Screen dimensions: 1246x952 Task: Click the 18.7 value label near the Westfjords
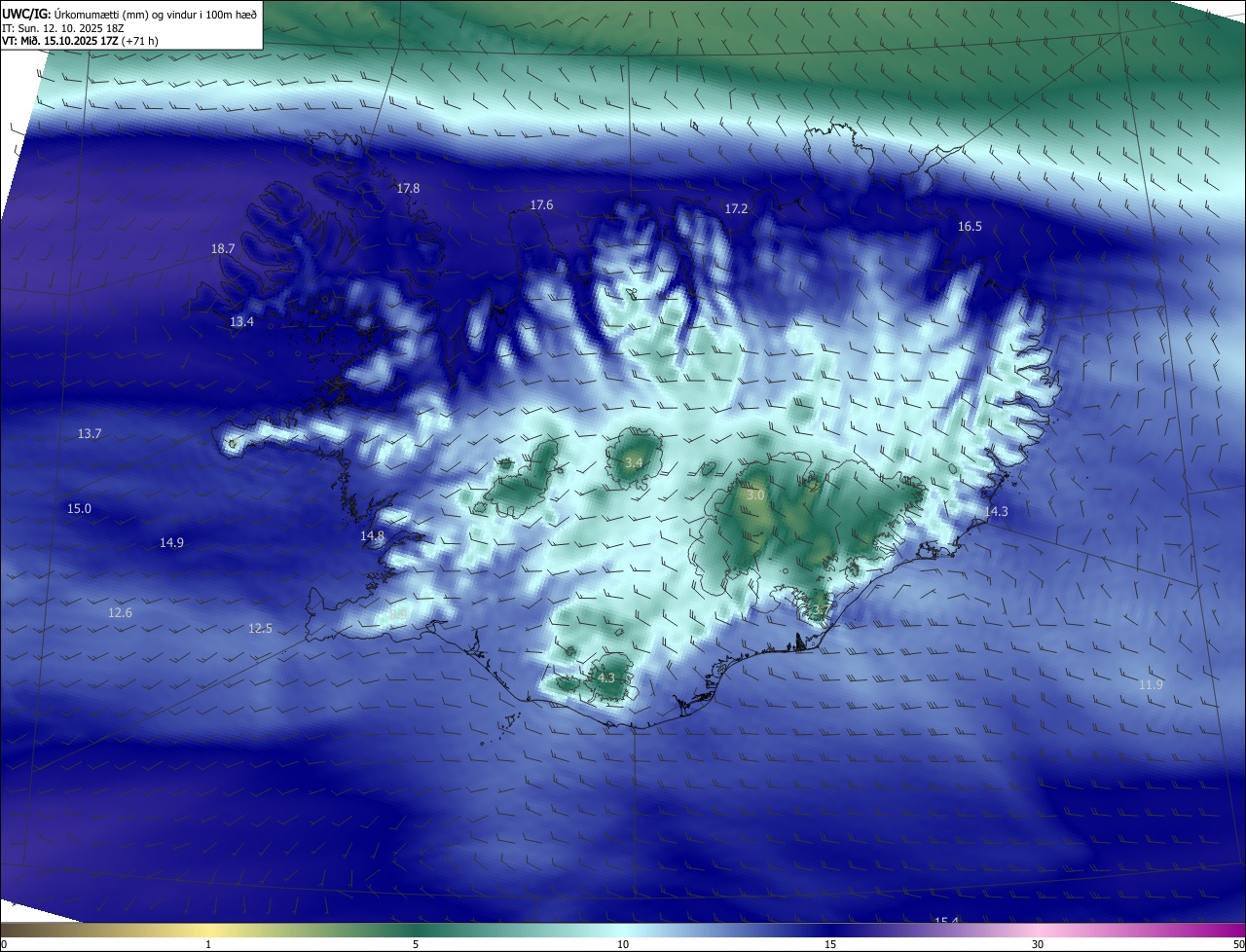pos(223,248)
